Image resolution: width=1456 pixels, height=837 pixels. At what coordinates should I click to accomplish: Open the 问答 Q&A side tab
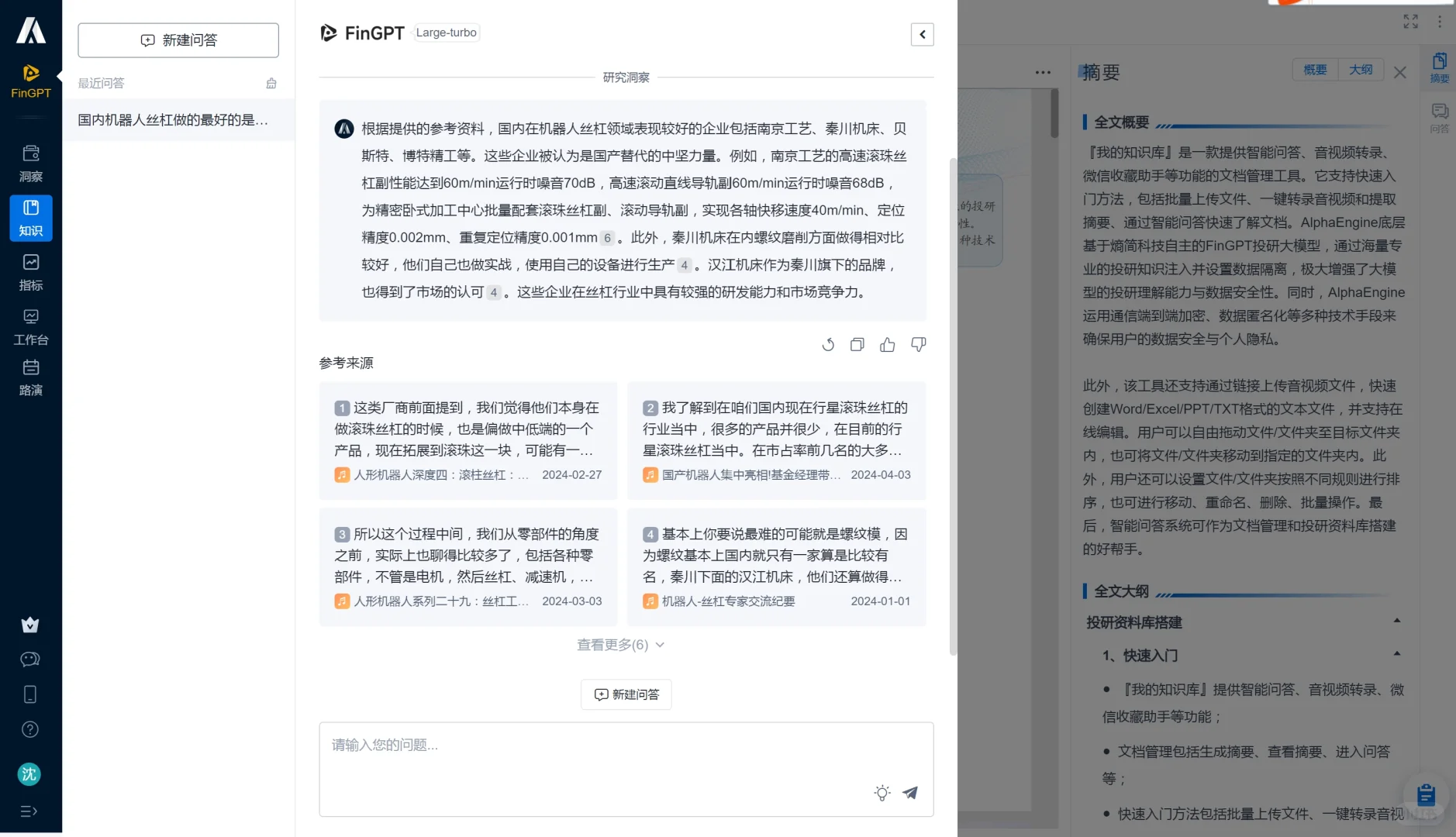(1440, 118)
